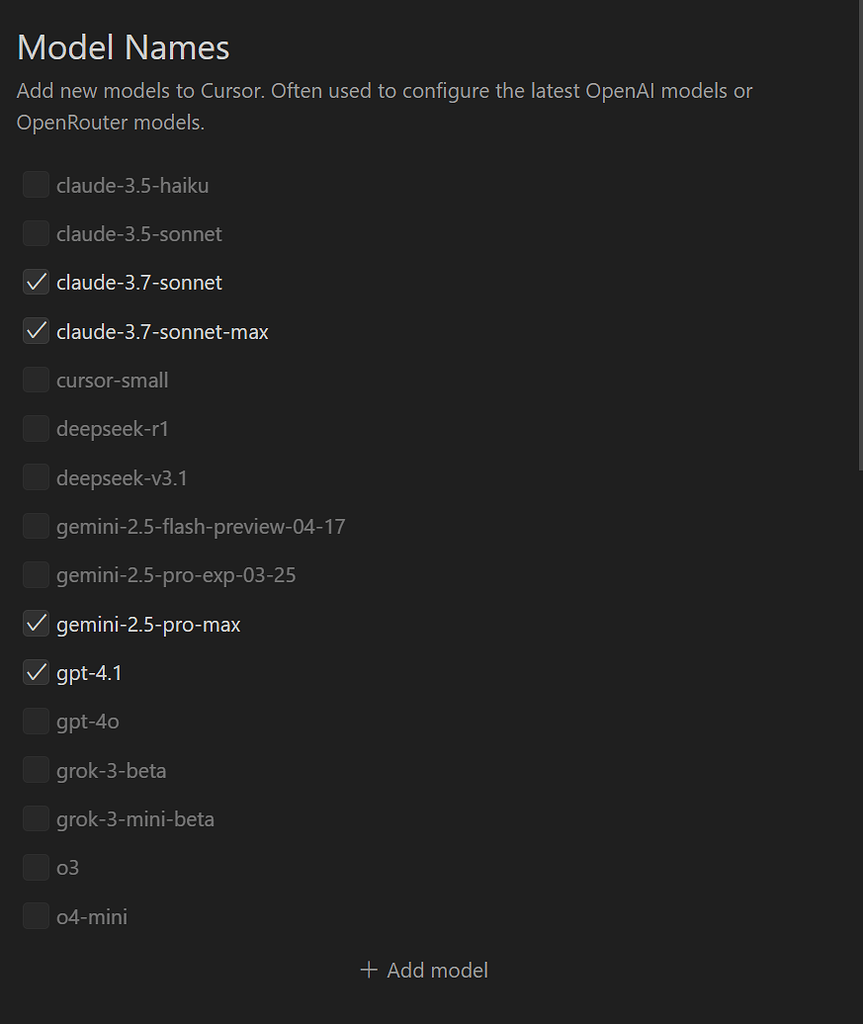Click the plus icon beside Add model
The image size is (863, 1024).
click(370, 969)
